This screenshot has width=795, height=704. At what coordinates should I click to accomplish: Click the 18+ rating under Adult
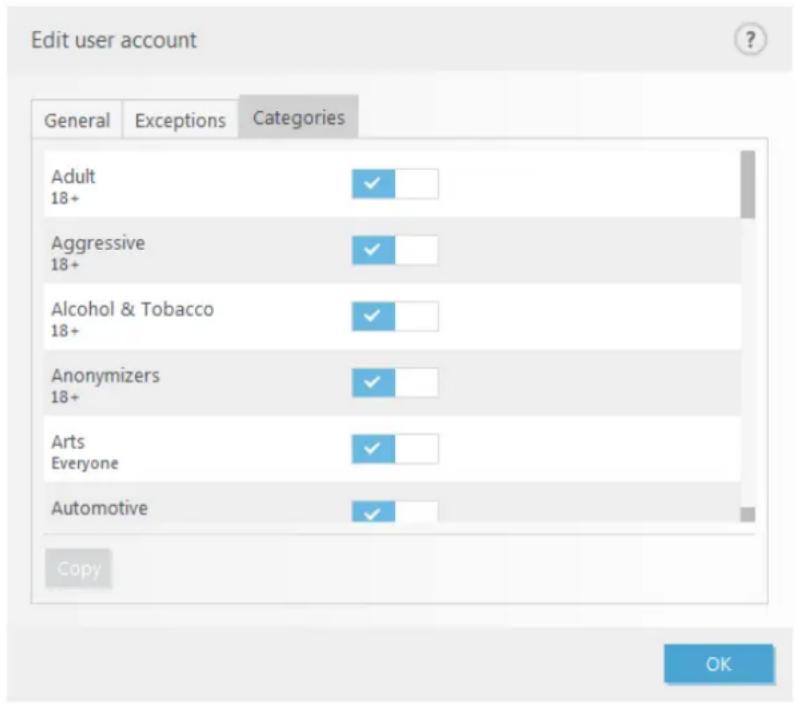[65, 198]
